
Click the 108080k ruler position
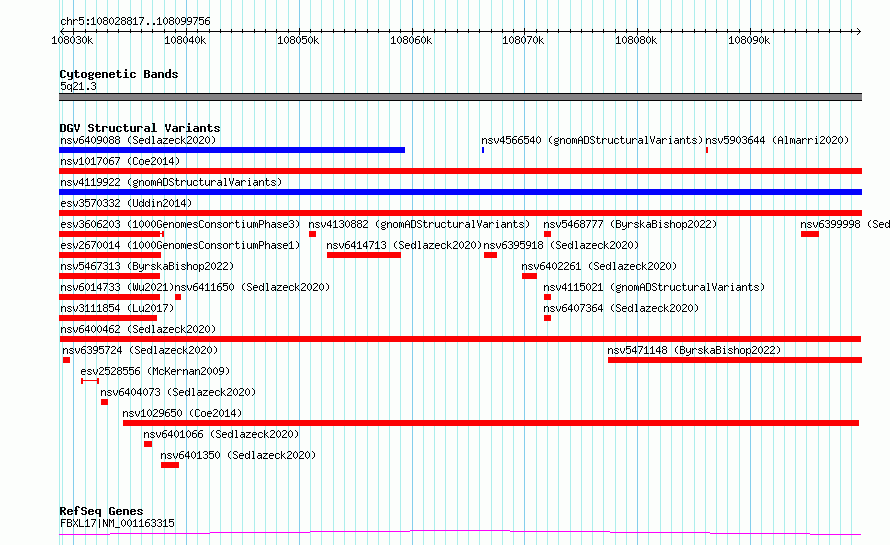636,40
